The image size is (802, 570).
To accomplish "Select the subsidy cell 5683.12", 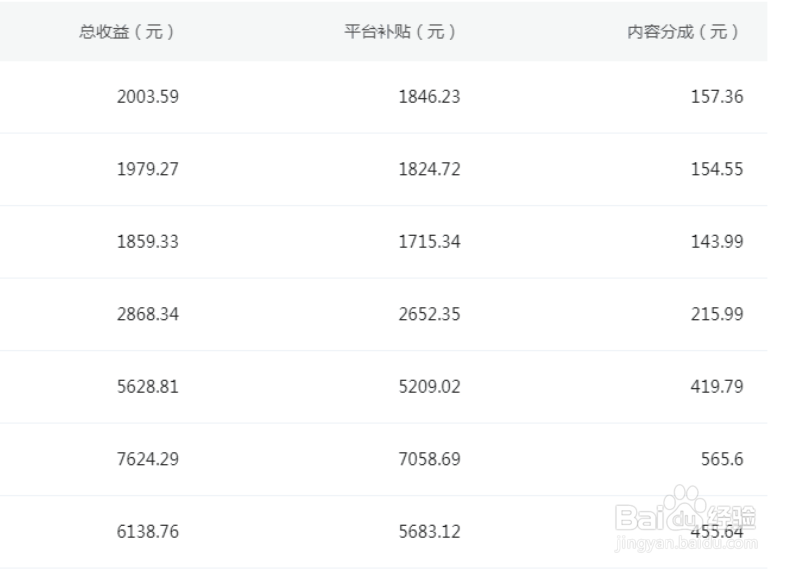I will point(429,531).
